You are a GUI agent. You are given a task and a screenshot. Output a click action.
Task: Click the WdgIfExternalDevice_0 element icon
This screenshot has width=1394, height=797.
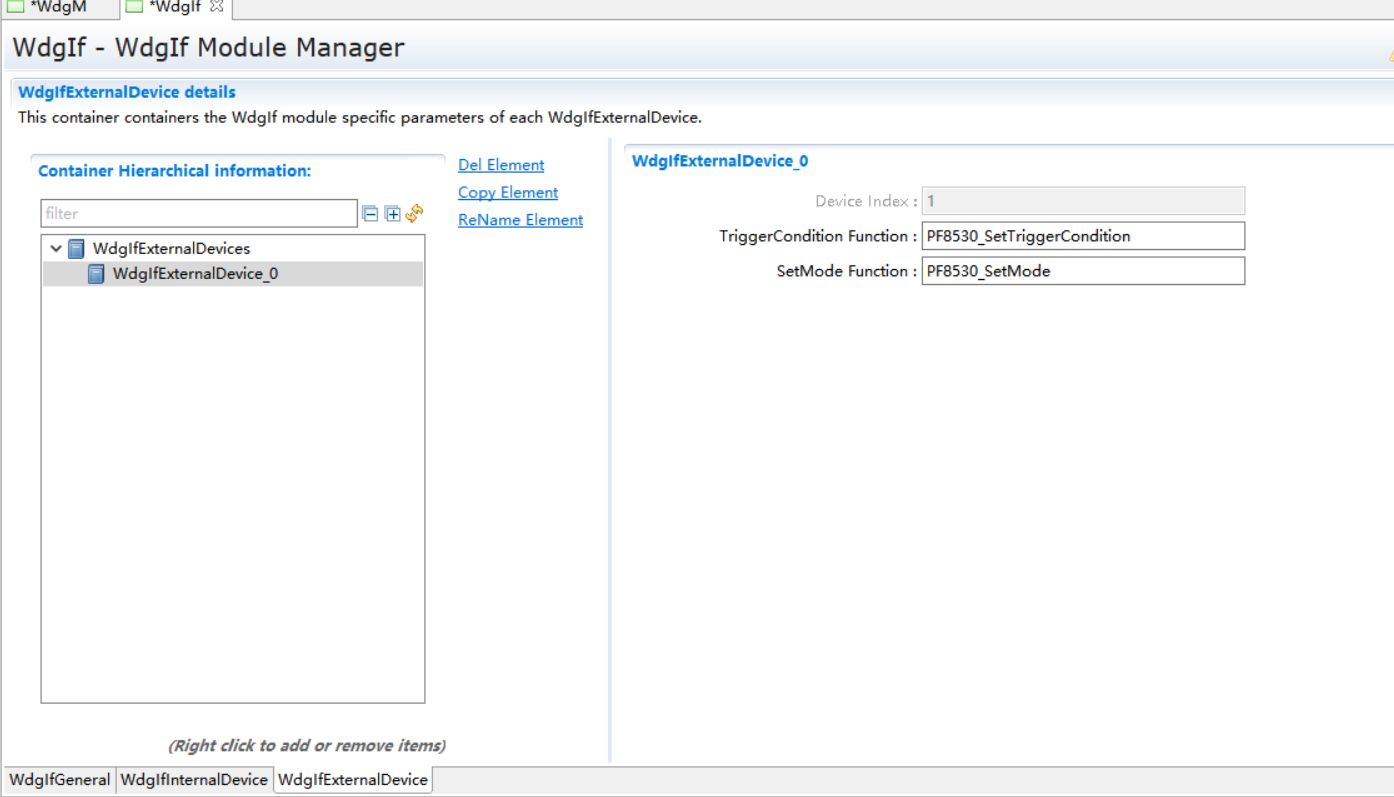[x=96, y=274]
